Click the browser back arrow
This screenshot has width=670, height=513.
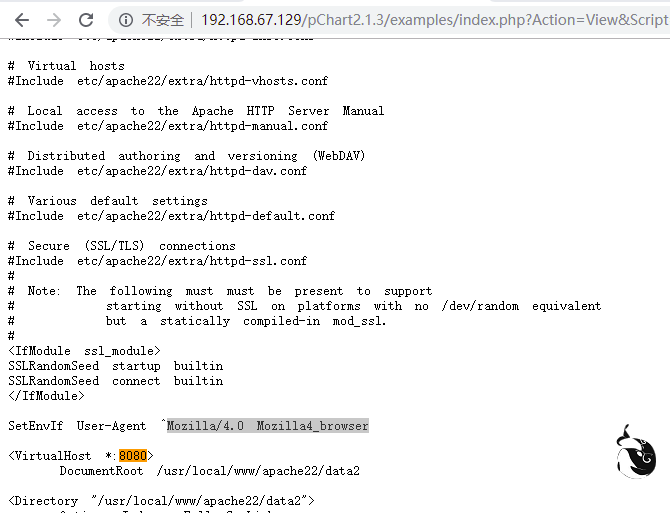click(x=21, y=20)
